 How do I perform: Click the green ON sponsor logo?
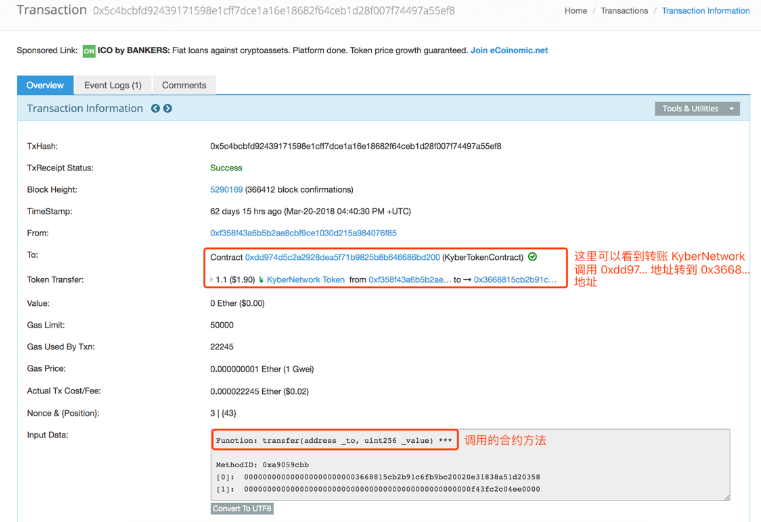tap(89, 51)
